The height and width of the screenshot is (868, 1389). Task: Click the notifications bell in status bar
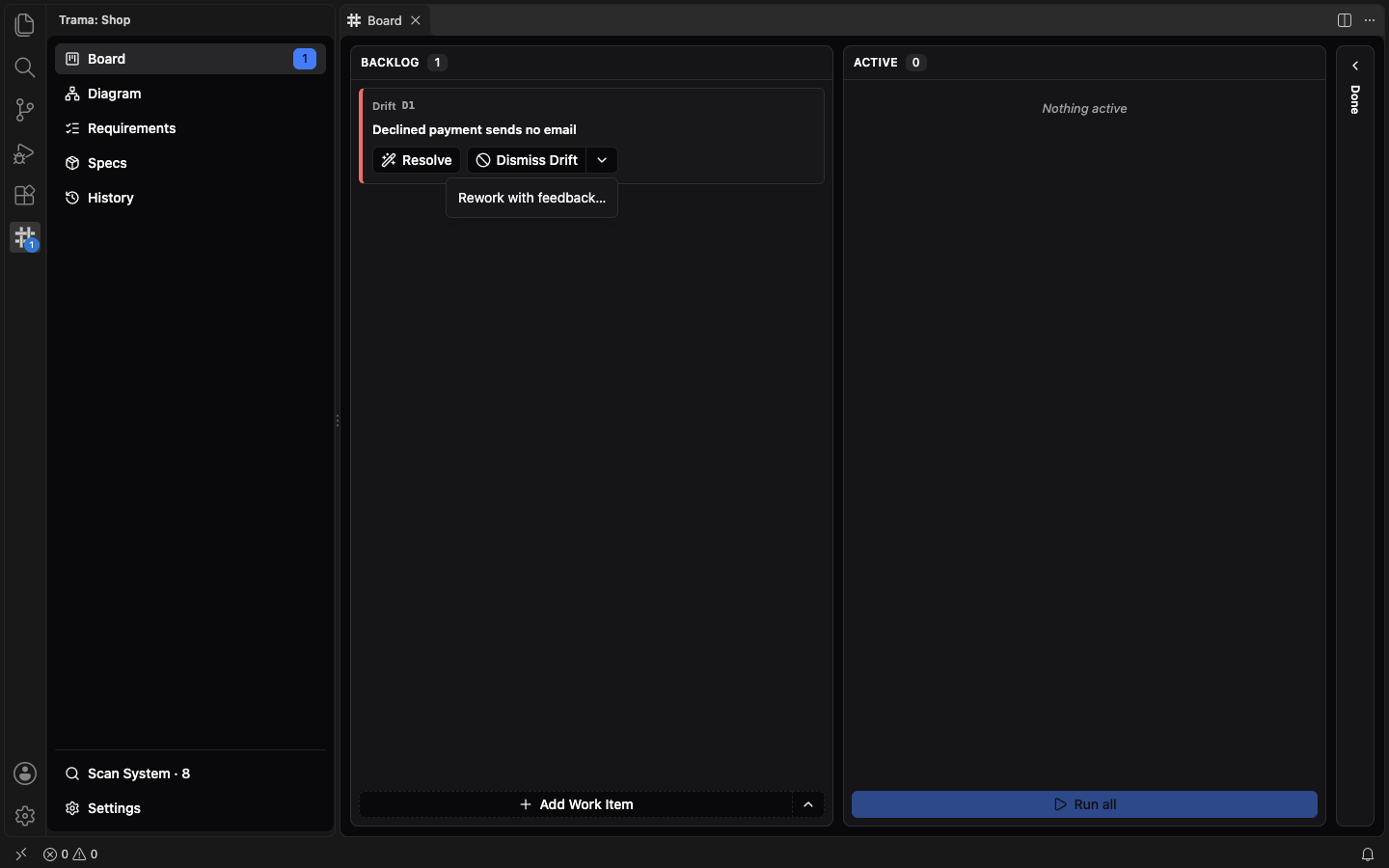[x=1368, y=854]
